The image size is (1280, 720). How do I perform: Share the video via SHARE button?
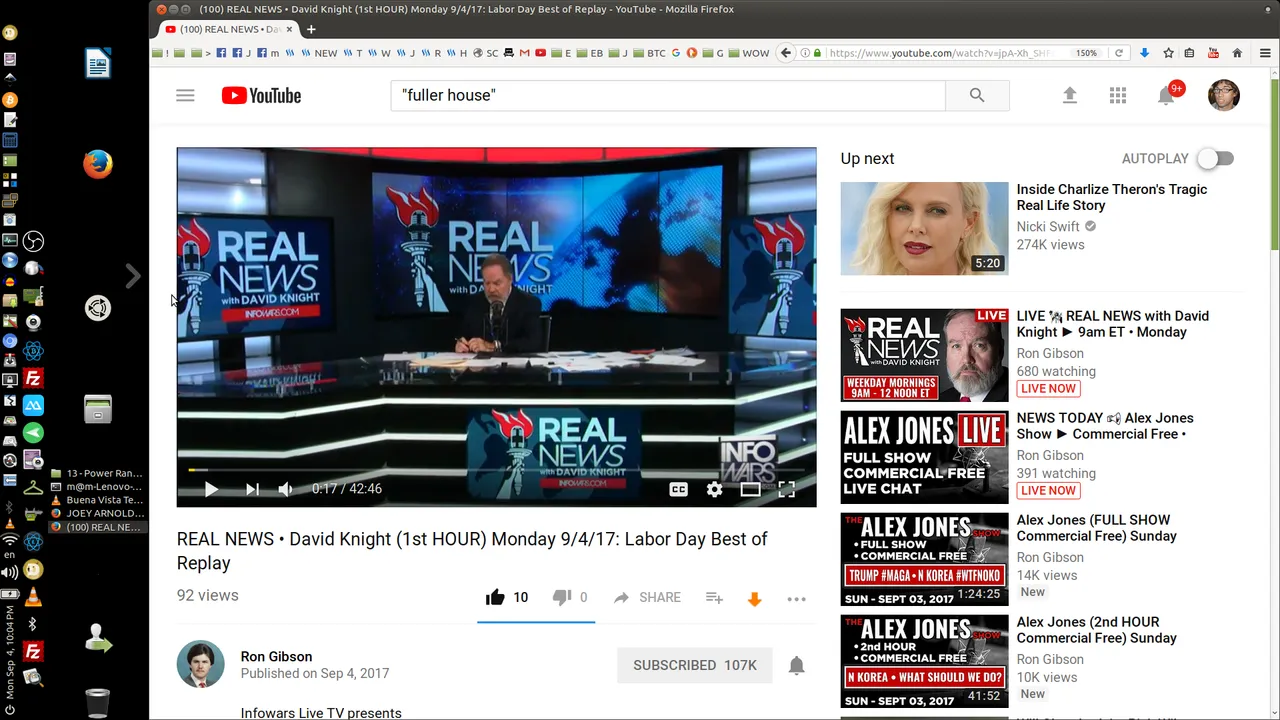click(x=647, y=598)
